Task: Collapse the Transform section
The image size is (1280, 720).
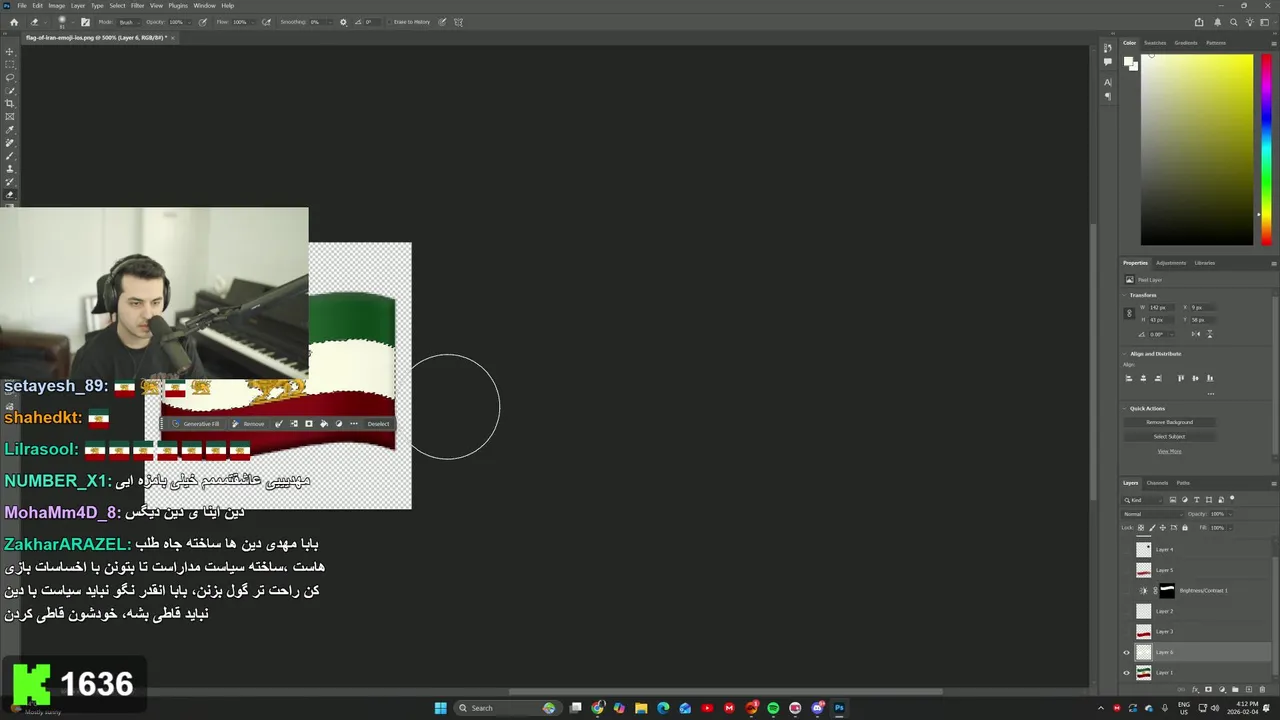Action: [1125, 295]
